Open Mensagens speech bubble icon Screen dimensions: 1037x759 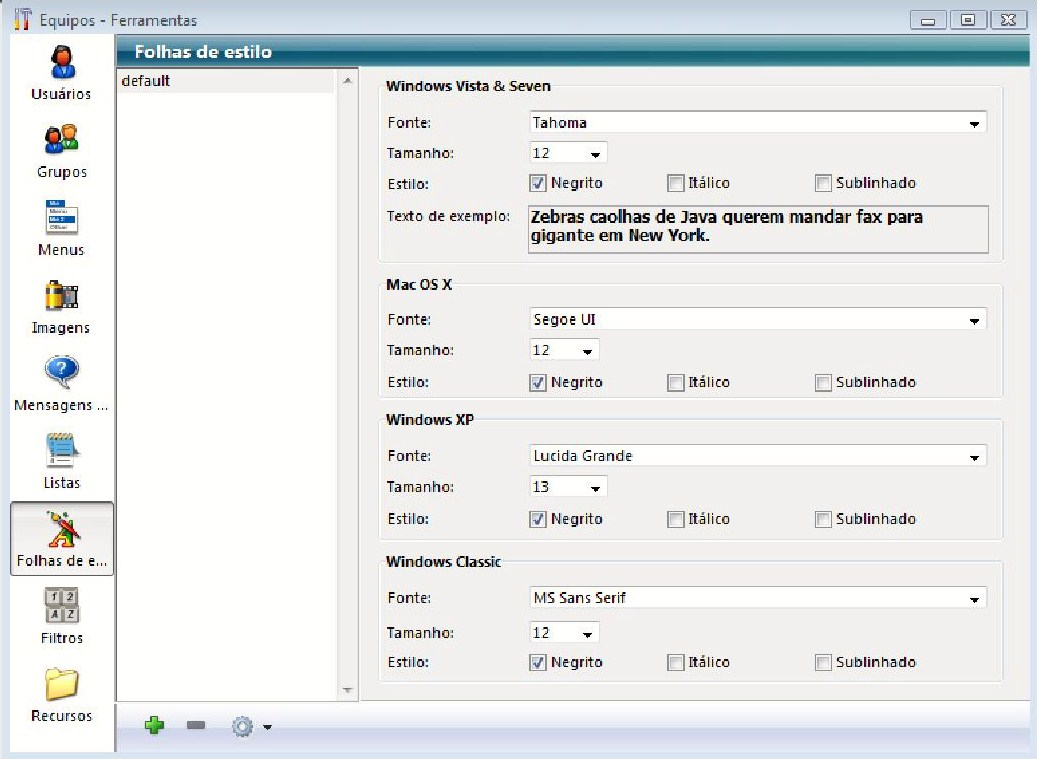(x=61, y=373)
